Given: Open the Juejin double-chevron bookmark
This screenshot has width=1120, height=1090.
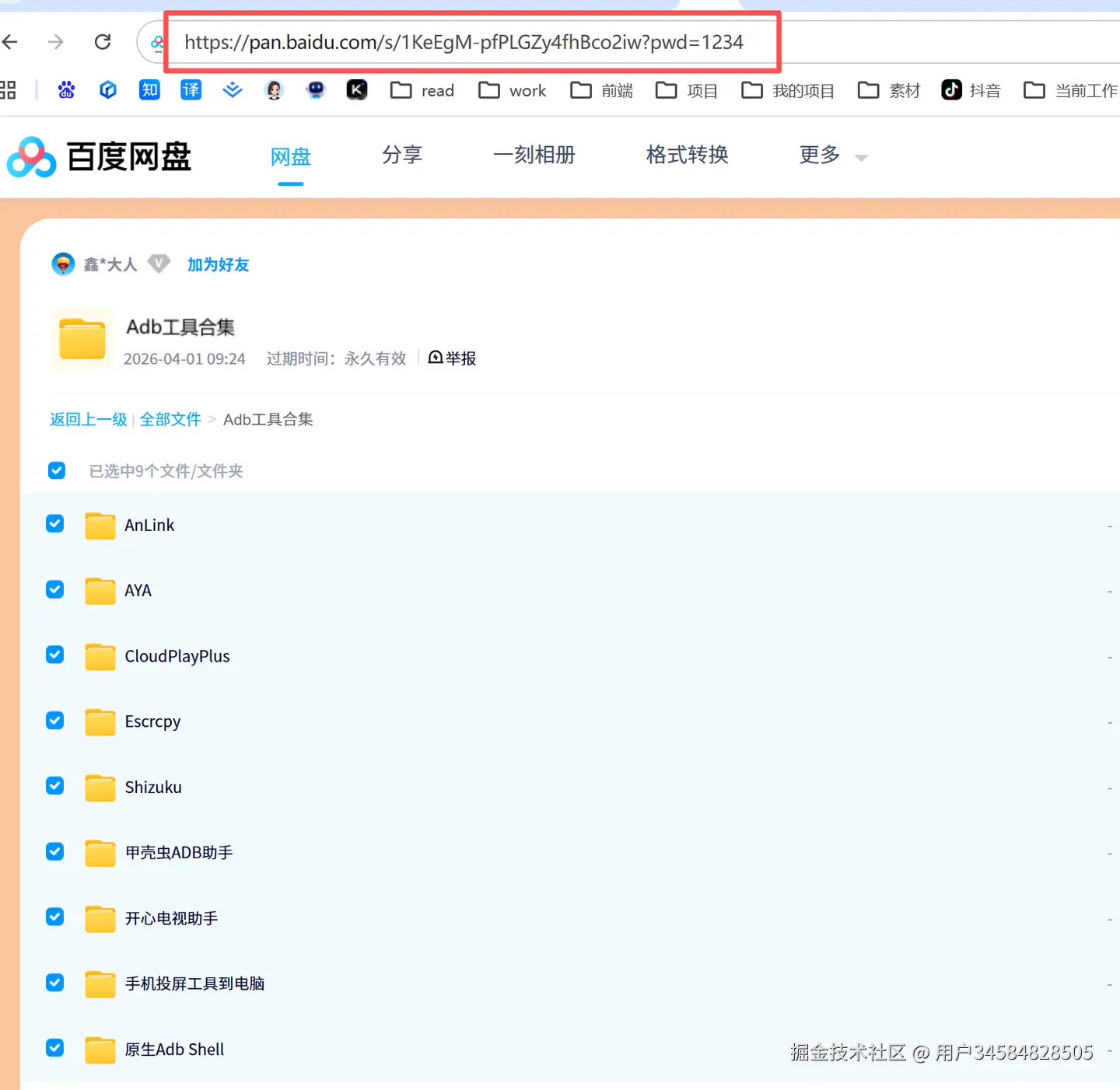Looking at the screenshot, I should (x=233, y=90).
